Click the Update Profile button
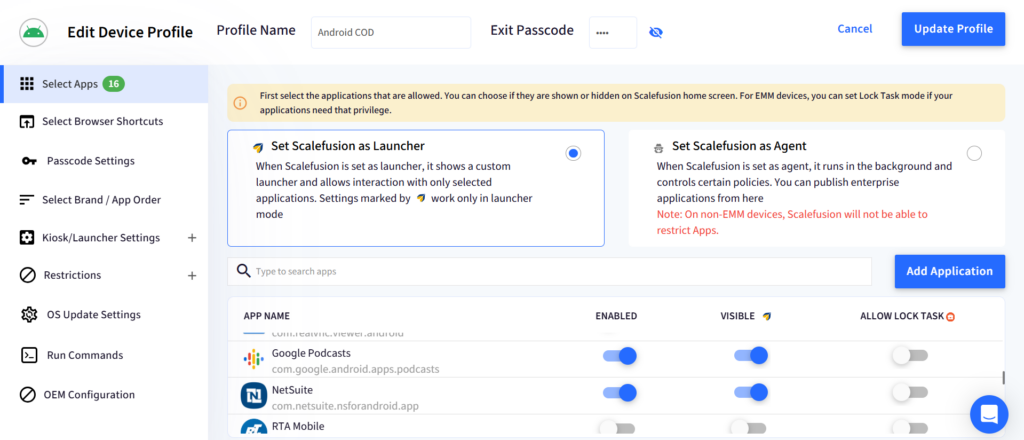 tap(953, 29)
